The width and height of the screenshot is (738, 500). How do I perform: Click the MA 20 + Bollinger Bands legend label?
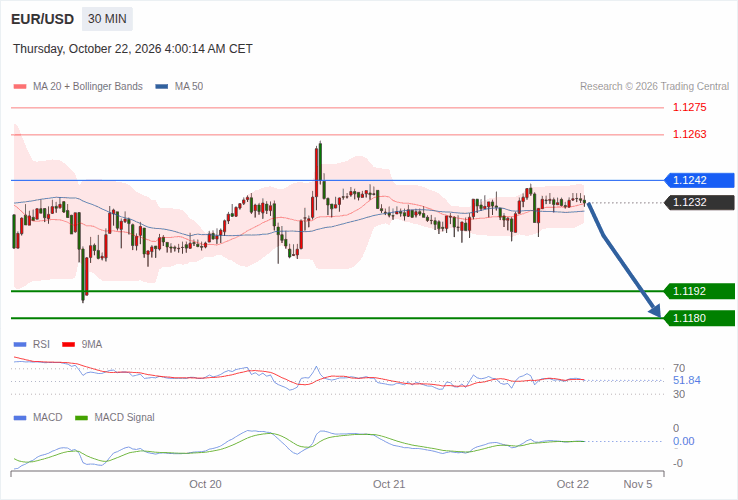click(88, 87)
